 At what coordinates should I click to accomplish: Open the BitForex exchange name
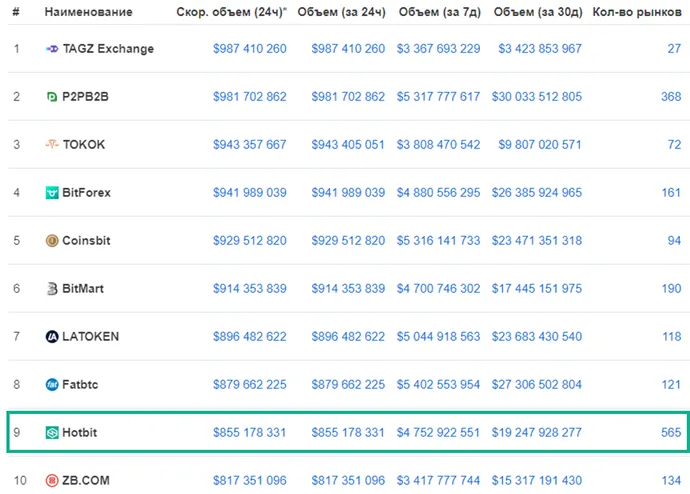tap(86, 193)
